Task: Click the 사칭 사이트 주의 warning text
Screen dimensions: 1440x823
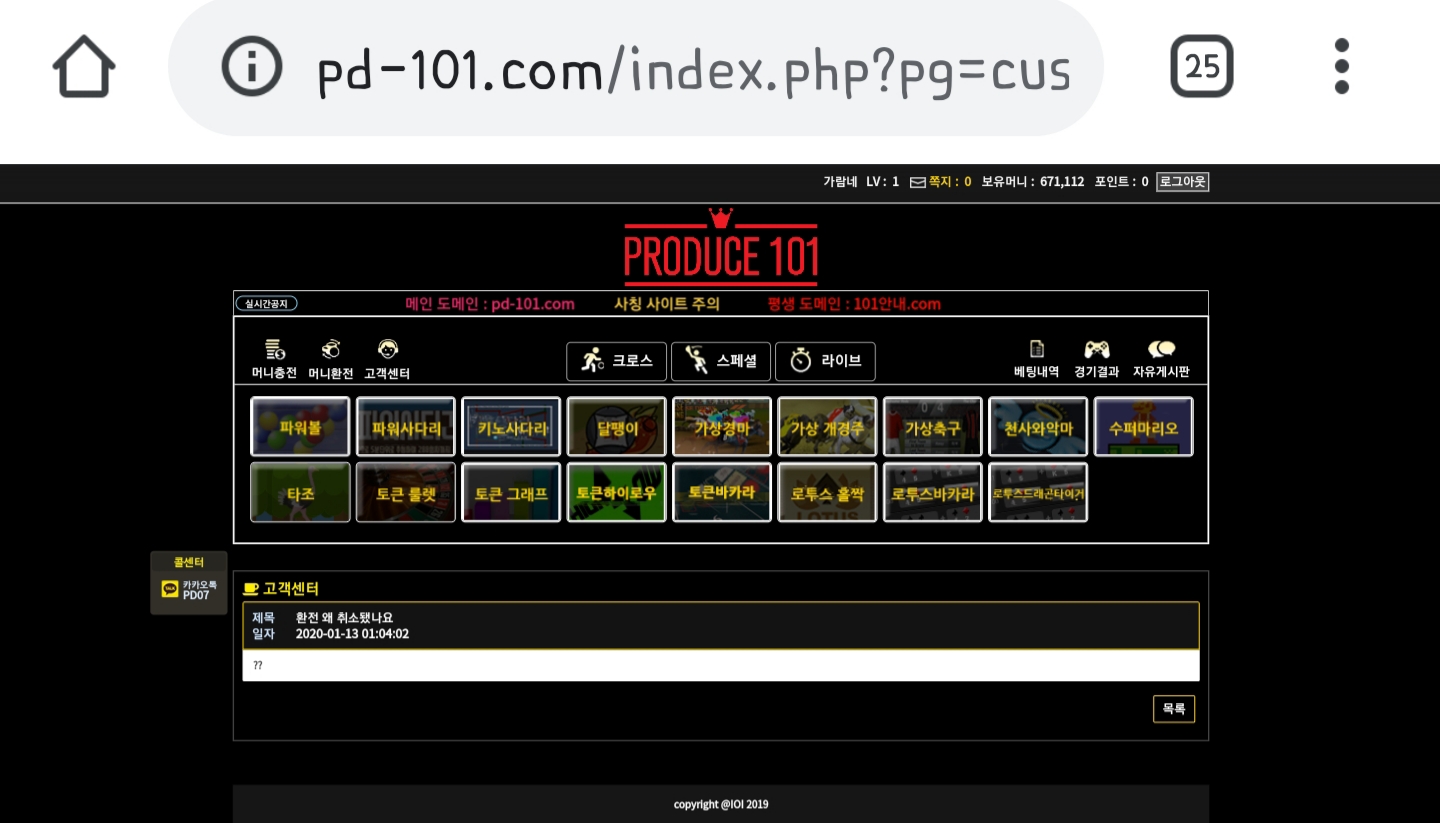Action: click(x=667, y=304)
